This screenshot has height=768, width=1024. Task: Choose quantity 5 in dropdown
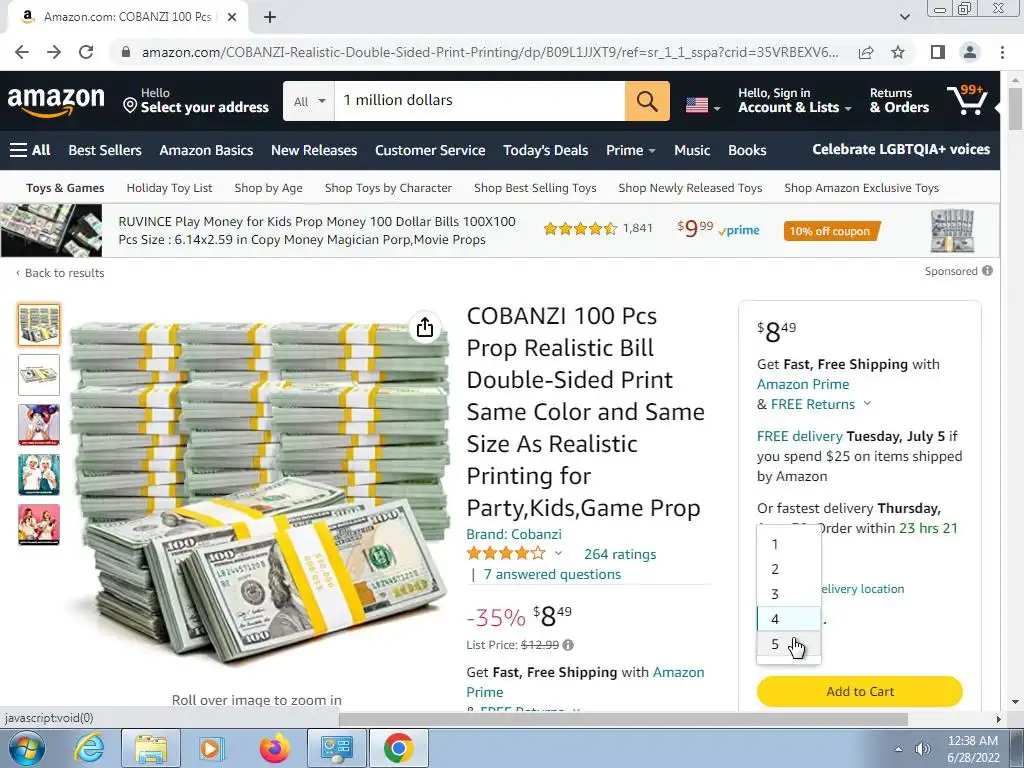(x=788, y=644)
